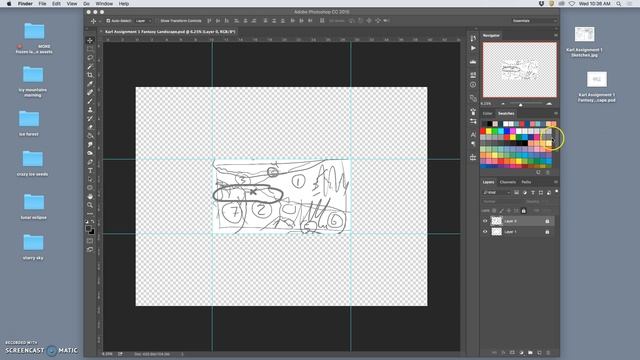Open the layer Kind filter dropdown

(497, 192)
